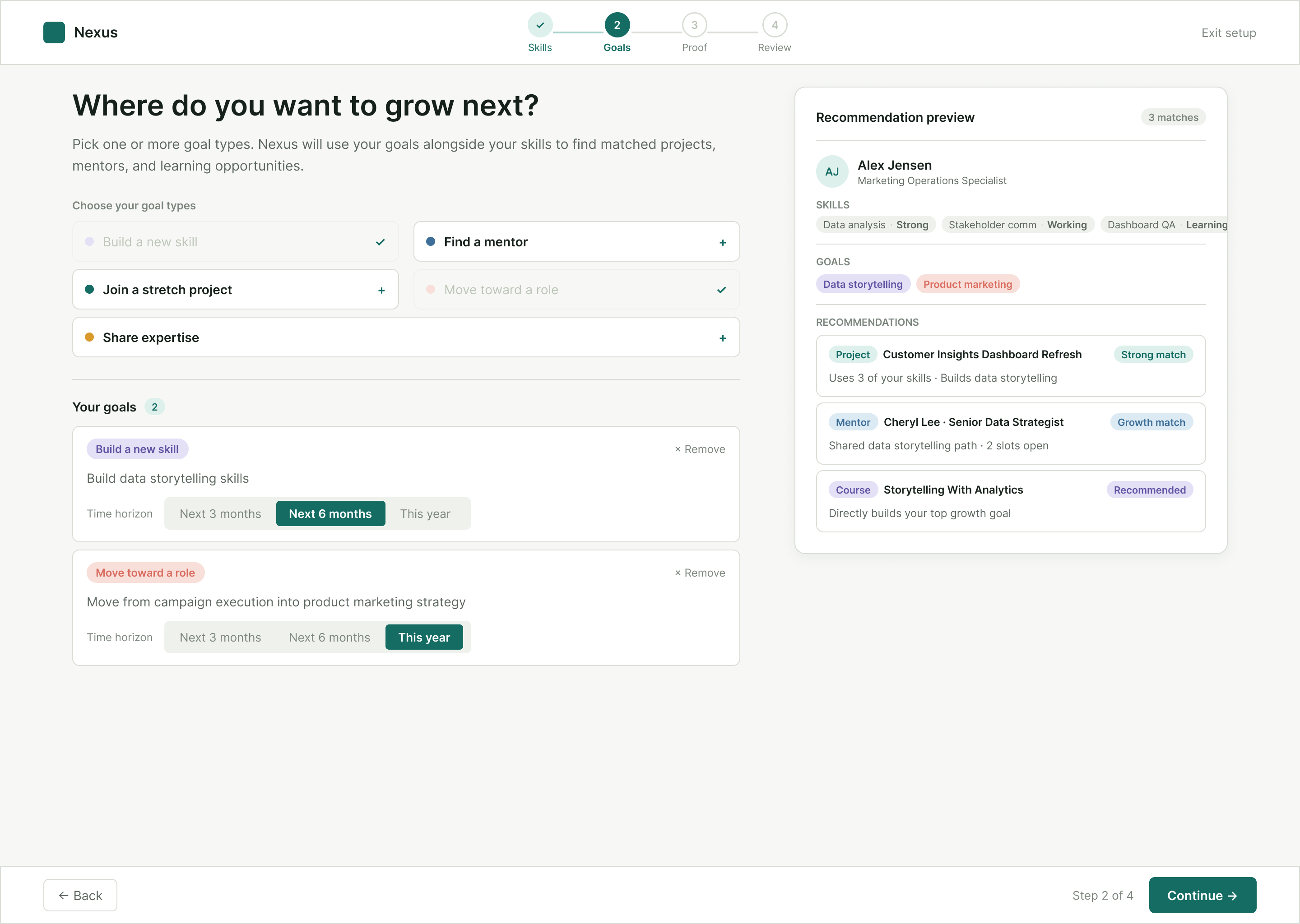Add the Find a mentor goal type
The image size is (1300, 924).
click(x=576, y=241)
